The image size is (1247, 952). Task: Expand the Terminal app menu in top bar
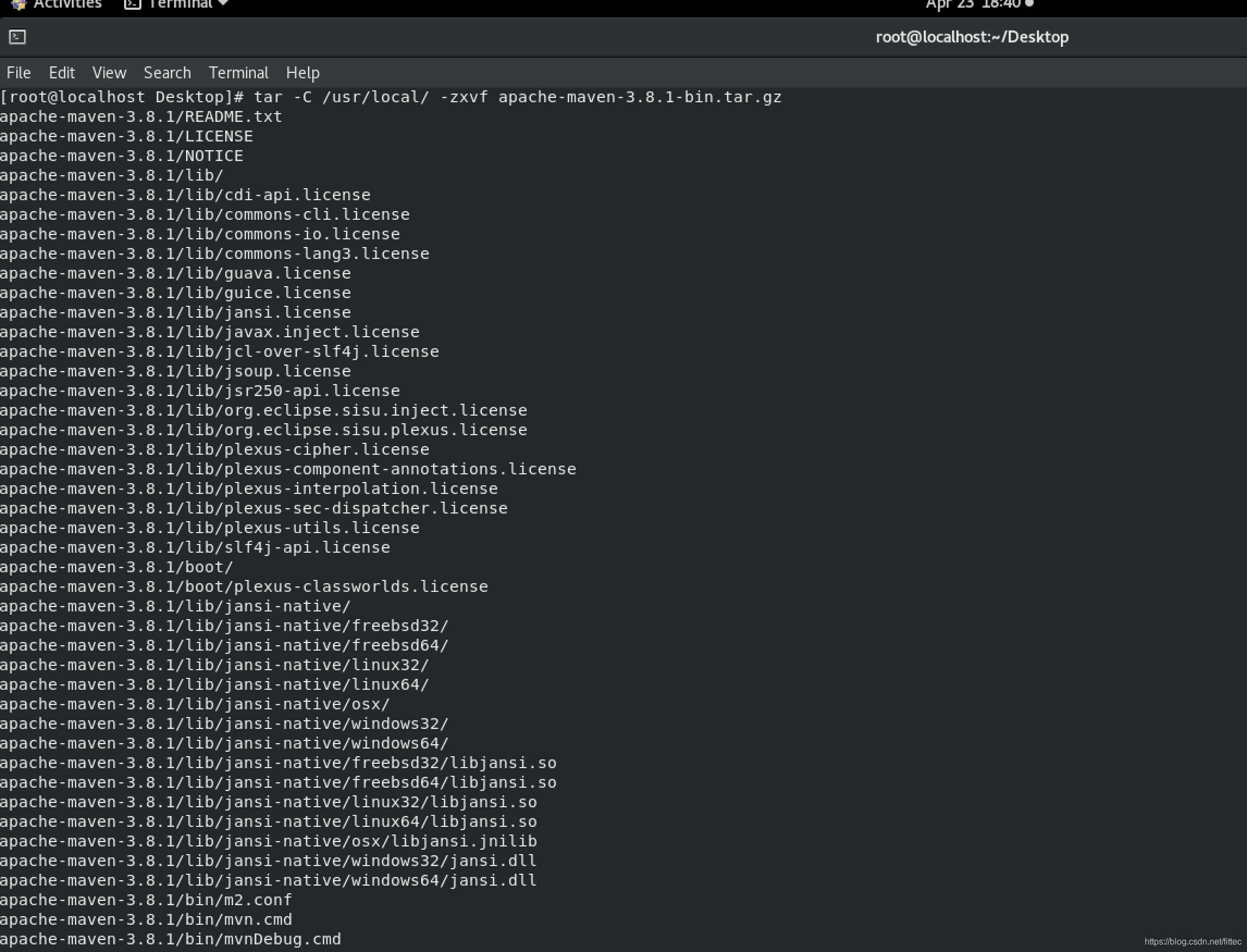pos(176,4)
